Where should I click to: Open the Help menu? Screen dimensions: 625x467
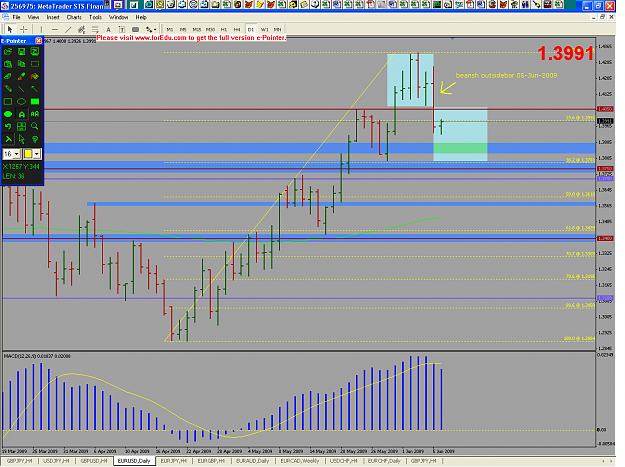click(x=141, y=17)
